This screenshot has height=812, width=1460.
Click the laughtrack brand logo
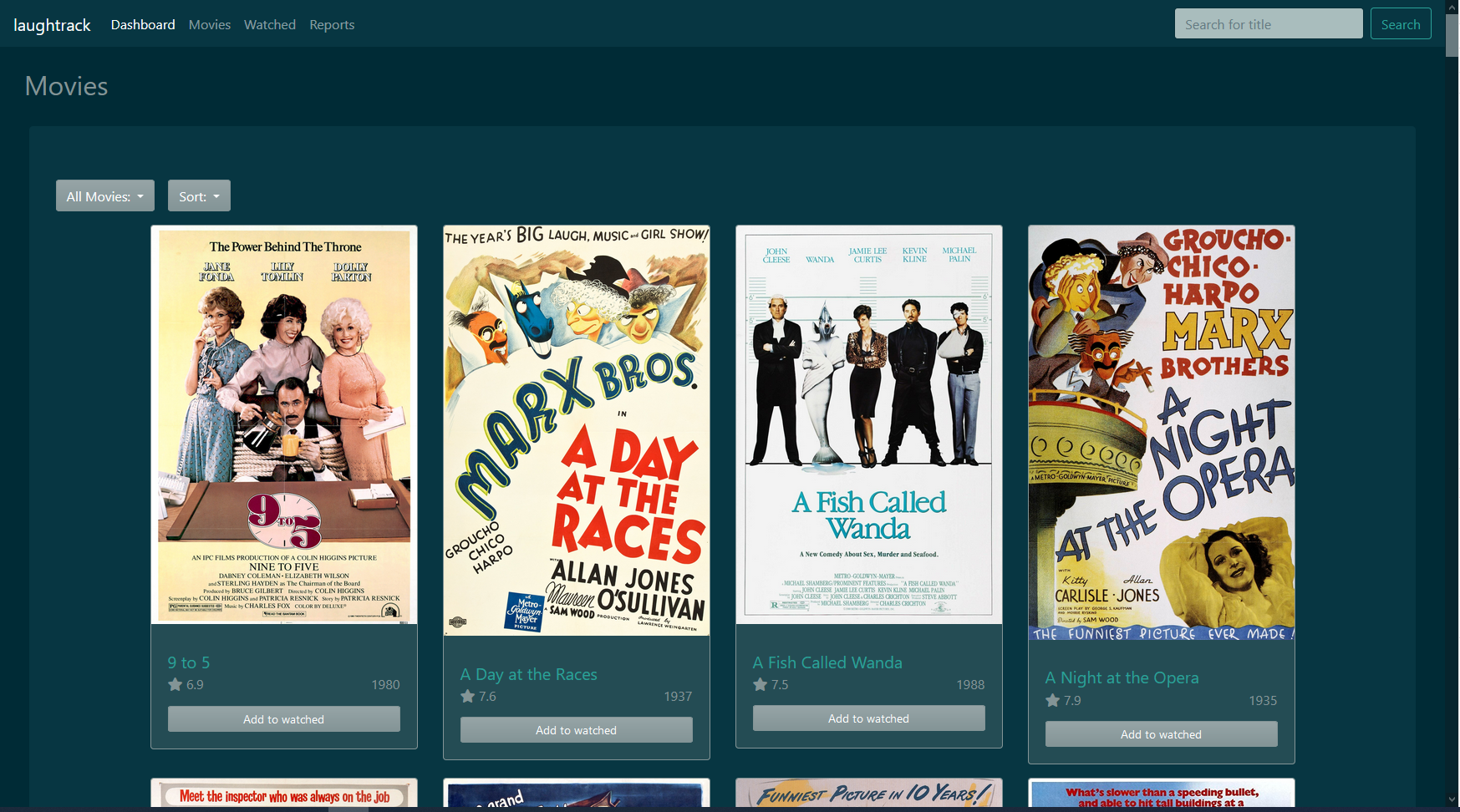pos(52,25)
